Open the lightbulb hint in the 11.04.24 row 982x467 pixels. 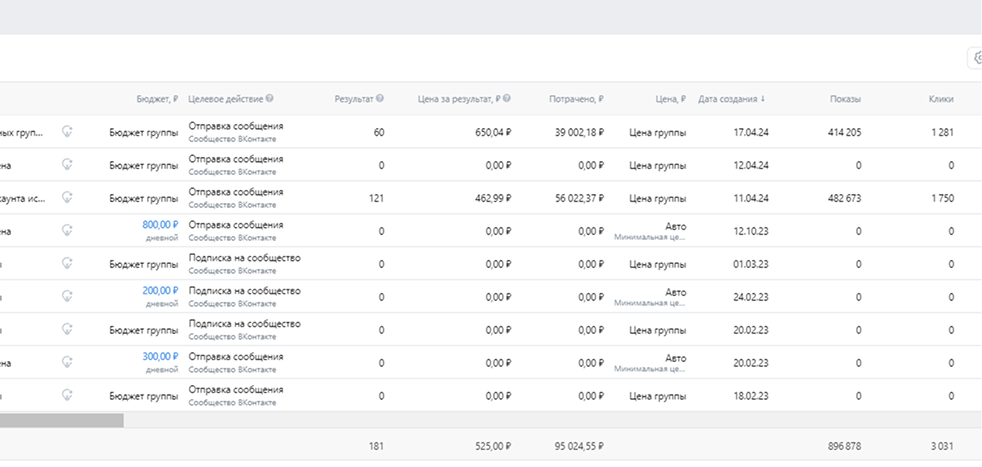[x=67, y=197]
